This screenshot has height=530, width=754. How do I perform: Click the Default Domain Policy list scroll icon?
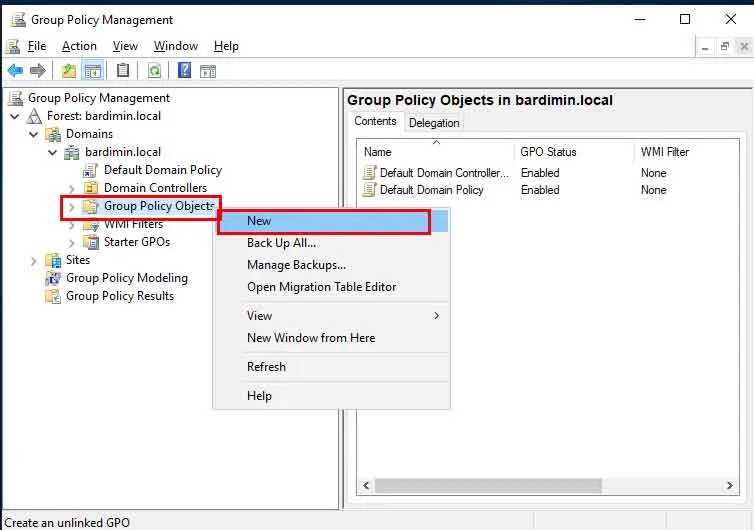click(369, 189)
